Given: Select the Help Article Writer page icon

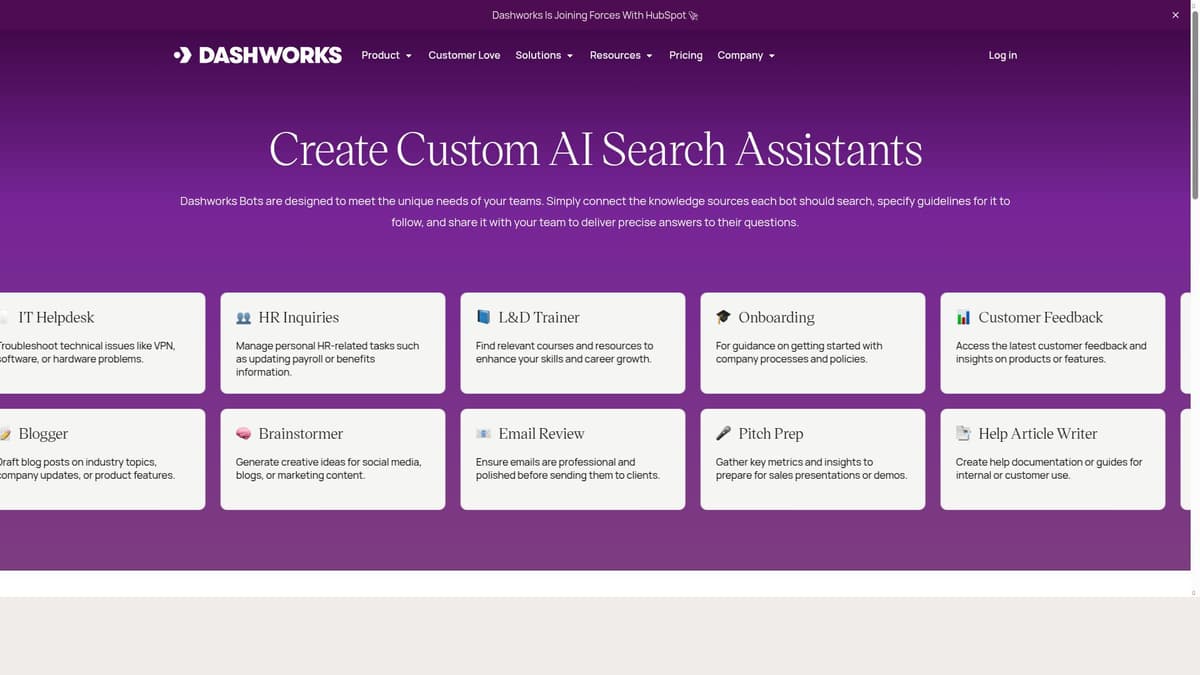Looking at the screenshot, I should 961,433.
